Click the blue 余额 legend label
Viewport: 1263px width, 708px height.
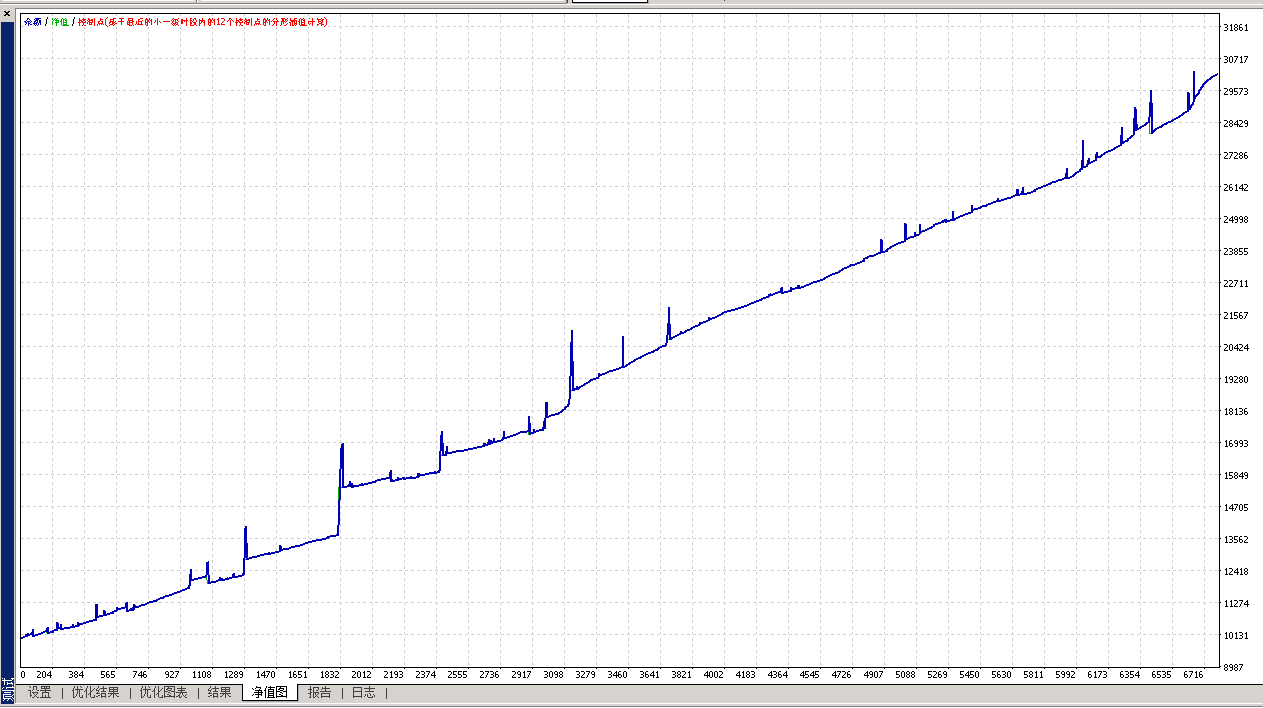click(32, 21)
